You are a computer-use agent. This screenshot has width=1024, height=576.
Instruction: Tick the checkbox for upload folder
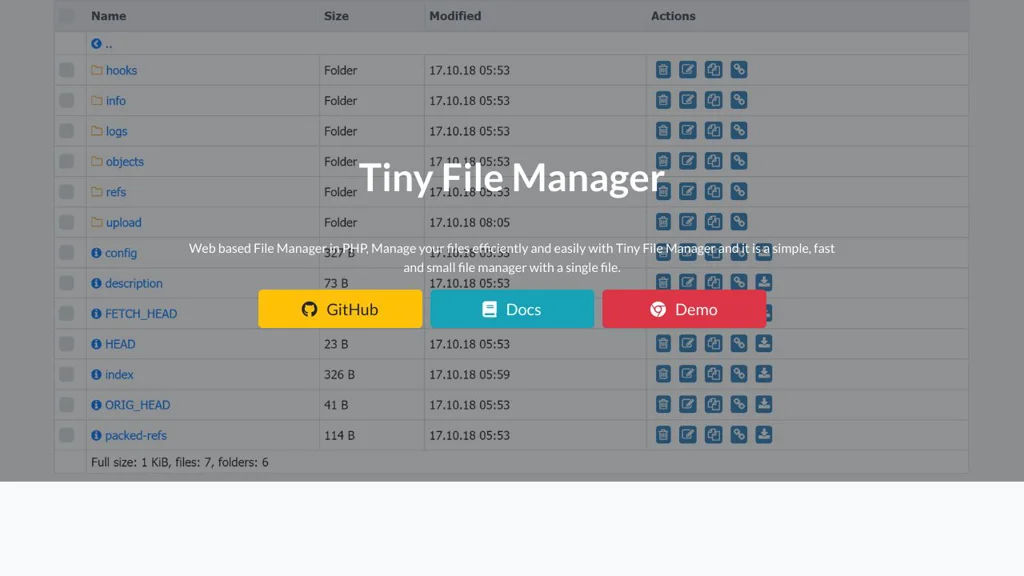pos(67,222)
